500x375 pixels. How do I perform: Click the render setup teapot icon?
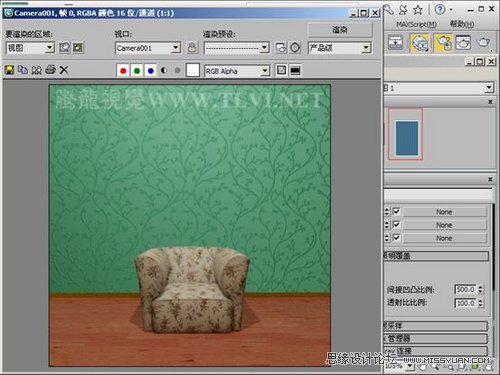443,43
